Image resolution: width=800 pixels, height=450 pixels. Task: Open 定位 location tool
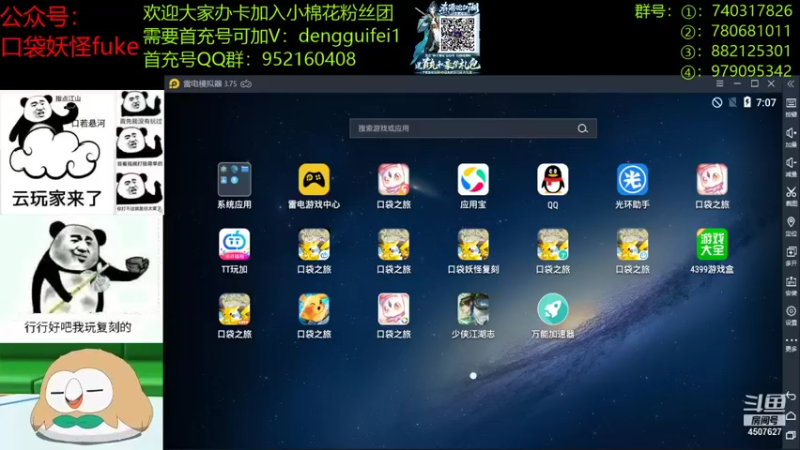click(x=791, y=226)
